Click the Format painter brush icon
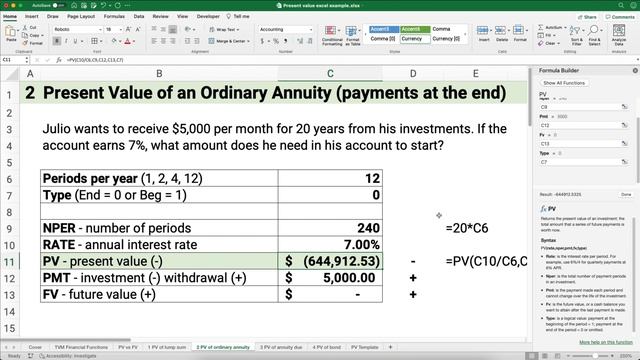The image size is (640, 360). pyautogui.click(x=25, y=43)
